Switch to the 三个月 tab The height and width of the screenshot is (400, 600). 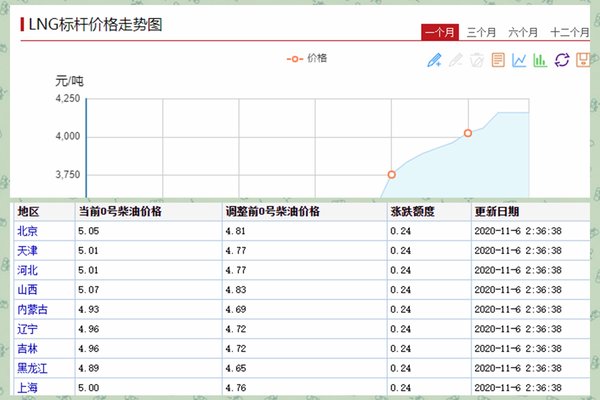(482, 33)
